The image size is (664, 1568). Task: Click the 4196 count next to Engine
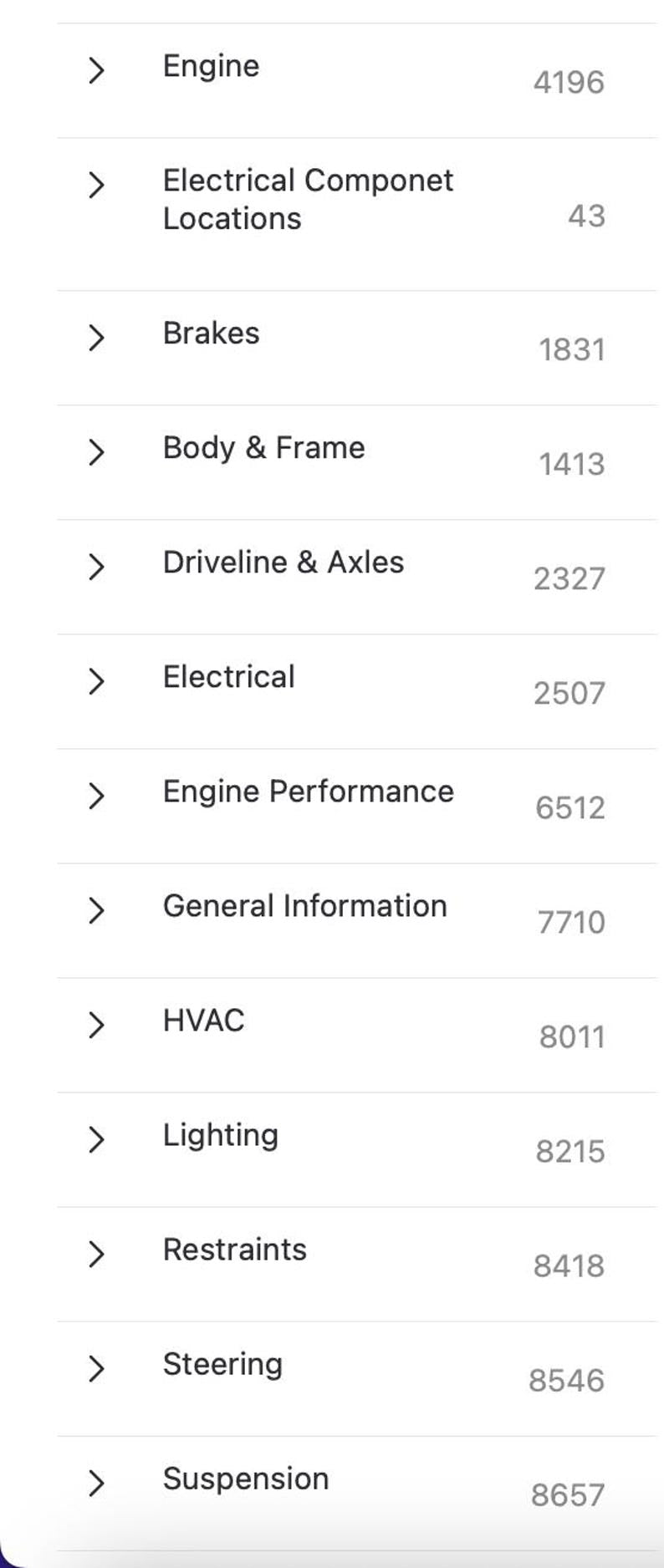pos(569,82)
